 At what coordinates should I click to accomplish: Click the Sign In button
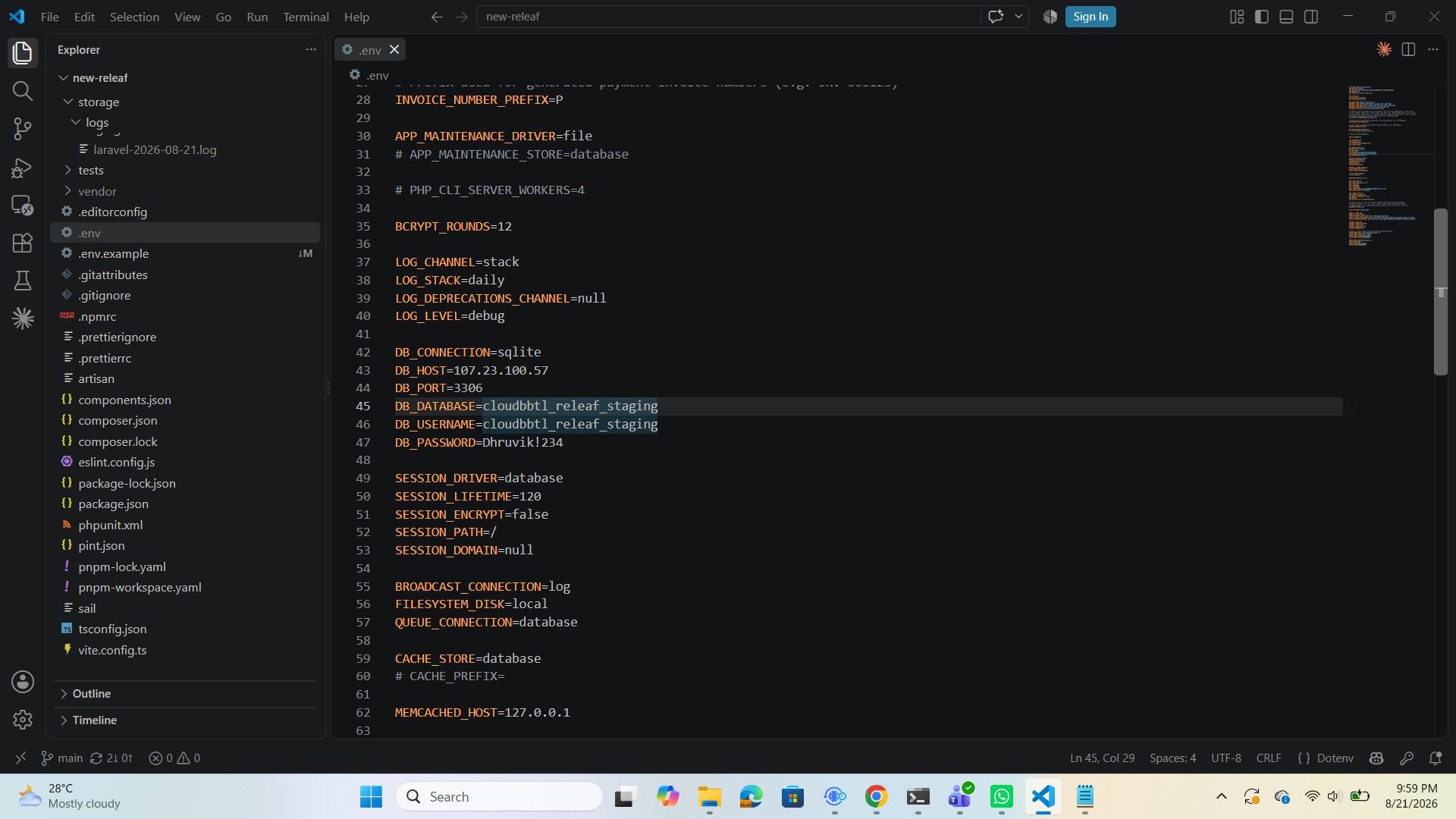(x=1090, y=17)
